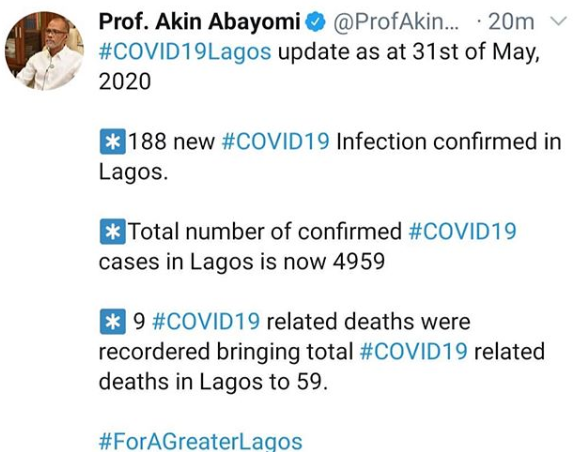Open #COVID19 hashtag in 188 new infections line
583x452 pixels.
276,142
